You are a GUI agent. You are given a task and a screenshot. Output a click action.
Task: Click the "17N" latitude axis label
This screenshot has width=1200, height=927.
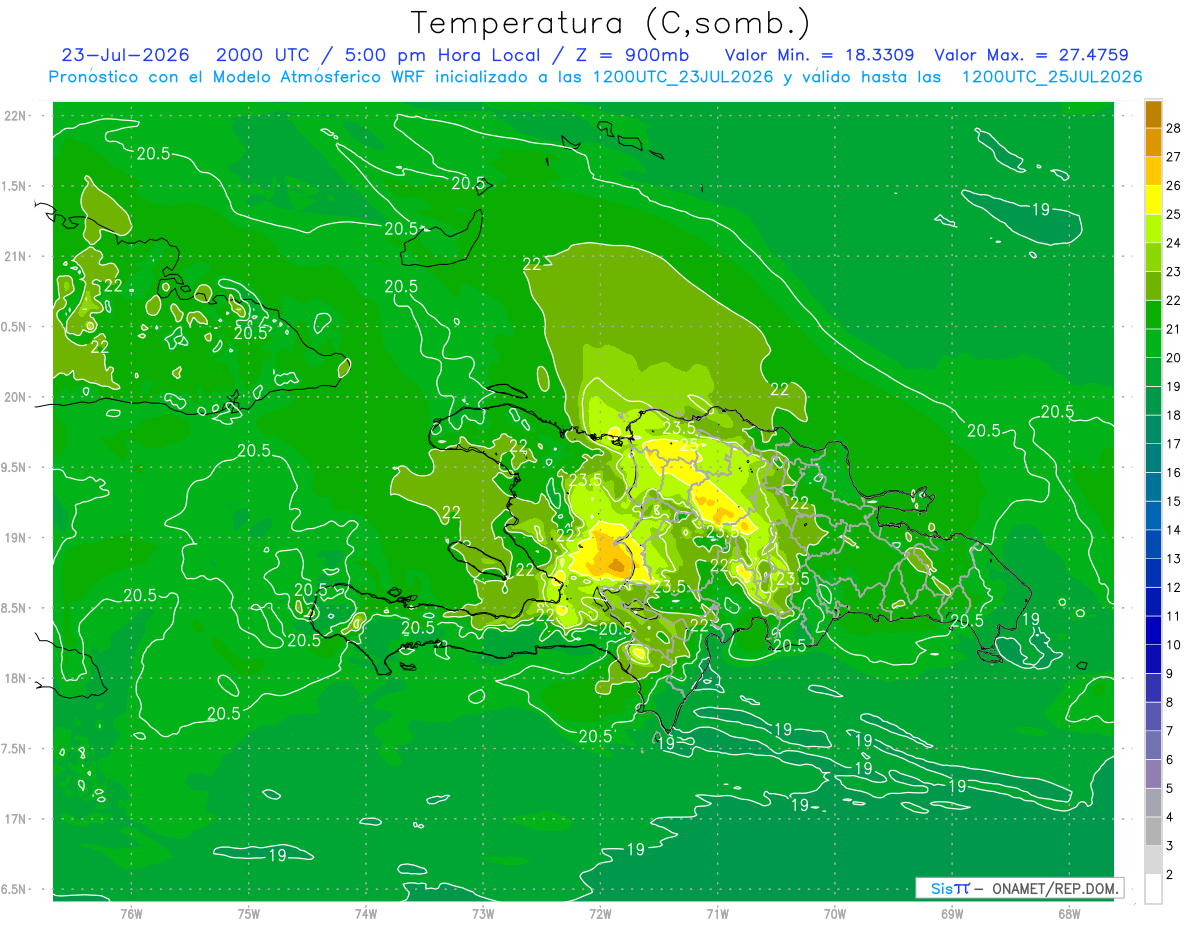click(16, 819)
